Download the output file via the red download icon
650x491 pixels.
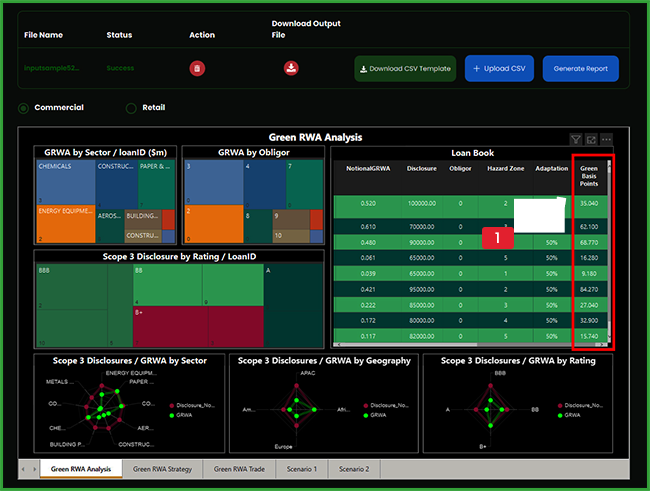(x=291, y=68)
